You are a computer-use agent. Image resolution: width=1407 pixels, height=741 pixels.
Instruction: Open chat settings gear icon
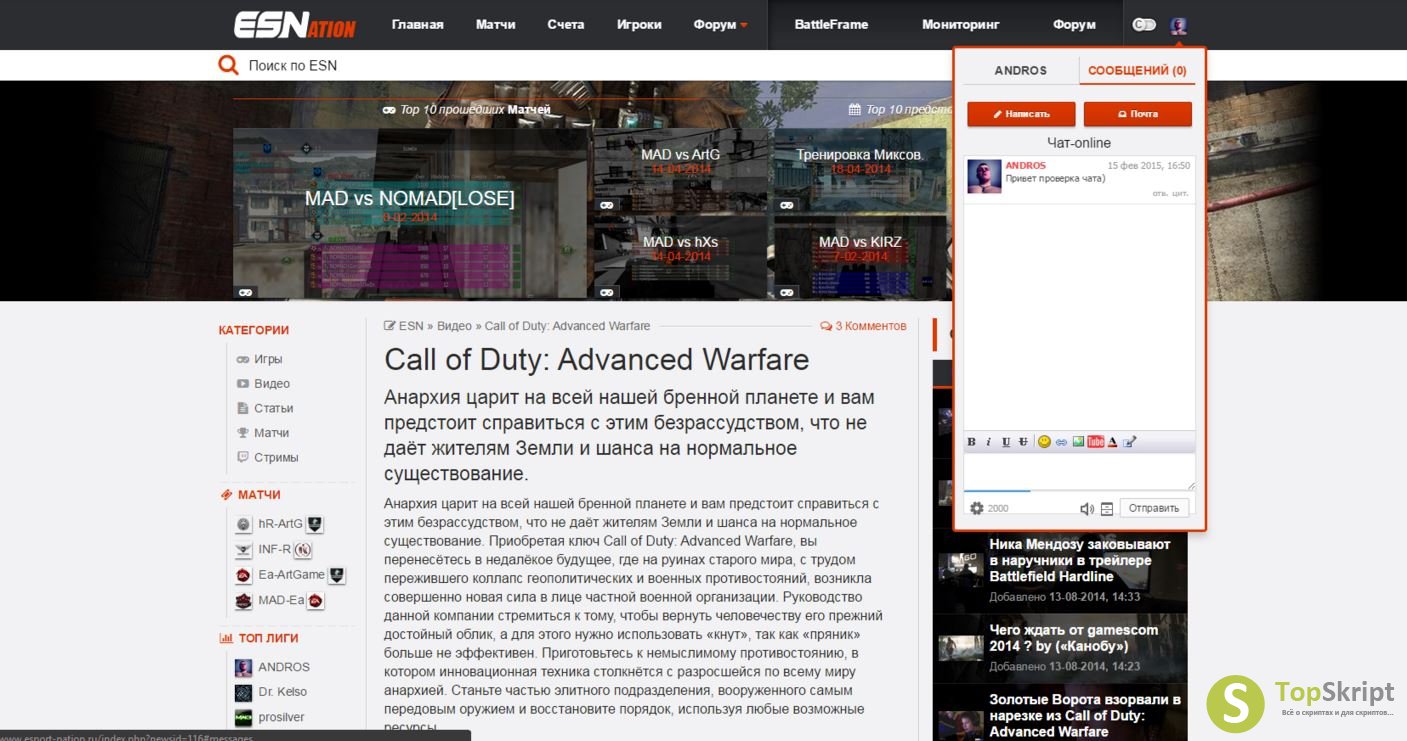[977, 508]
